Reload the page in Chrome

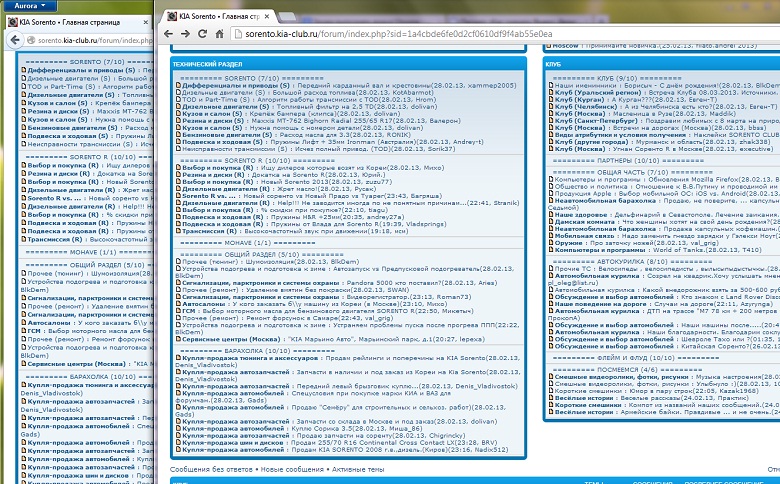[204, 33]
